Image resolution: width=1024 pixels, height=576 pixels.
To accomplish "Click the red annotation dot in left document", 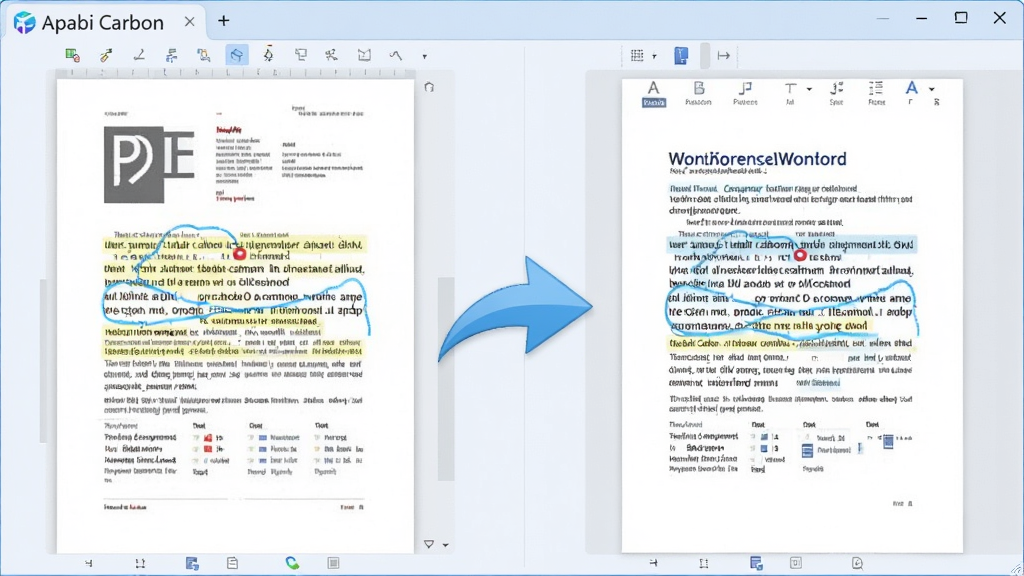I will 240,254.
